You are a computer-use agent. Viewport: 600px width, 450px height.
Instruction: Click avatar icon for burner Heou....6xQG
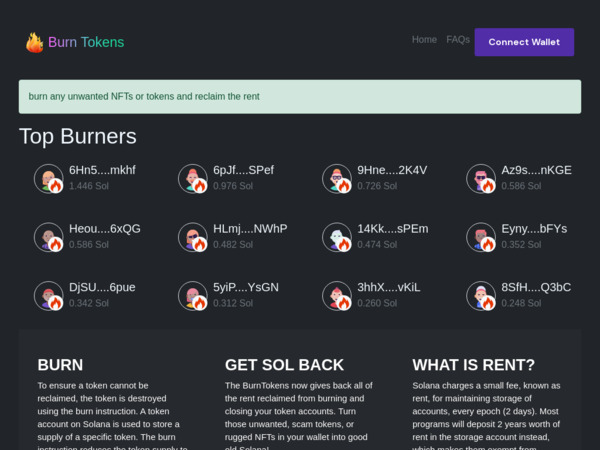[49, 237]
